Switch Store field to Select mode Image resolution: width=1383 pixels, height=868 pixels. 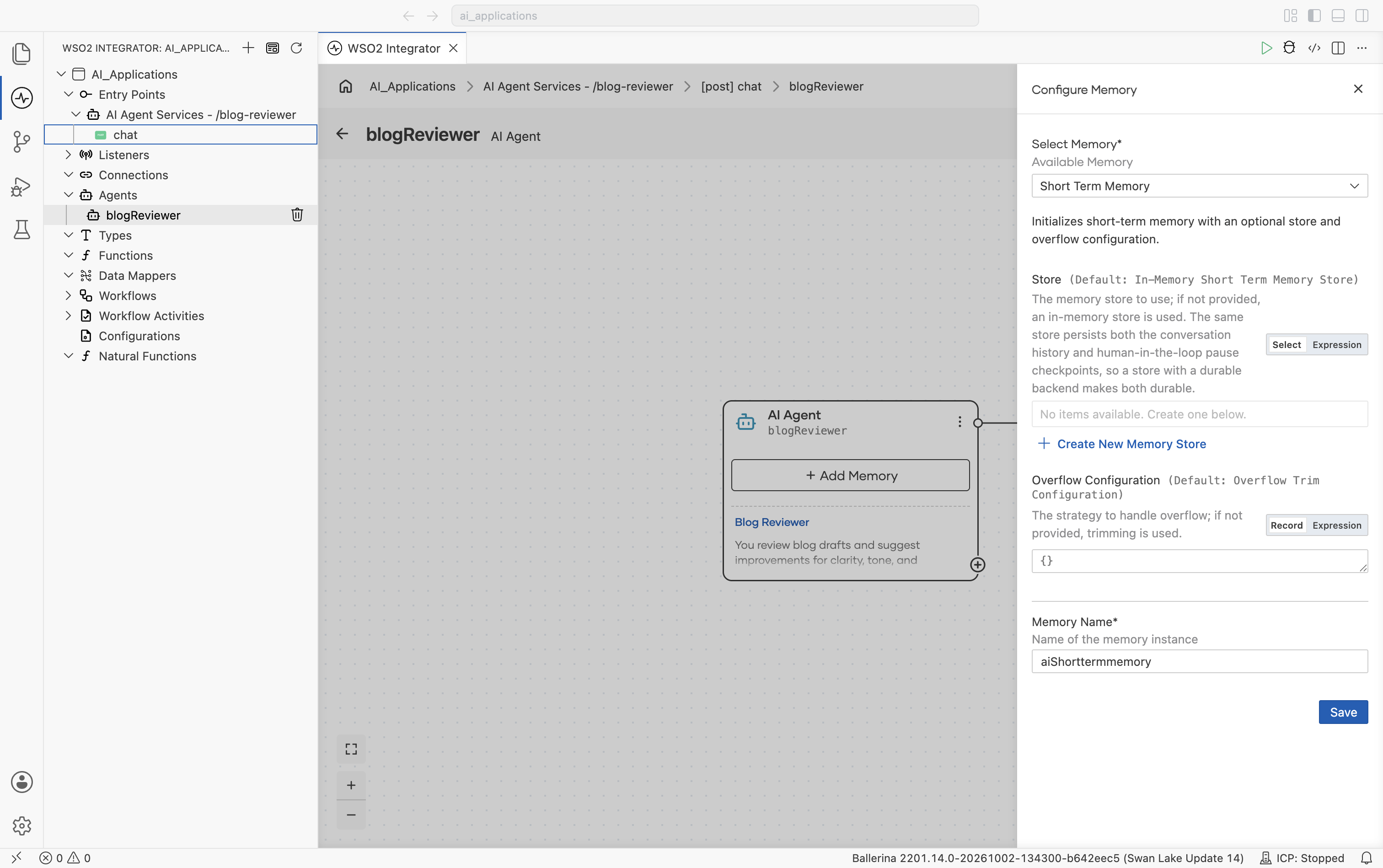(x=1286, y=344)
